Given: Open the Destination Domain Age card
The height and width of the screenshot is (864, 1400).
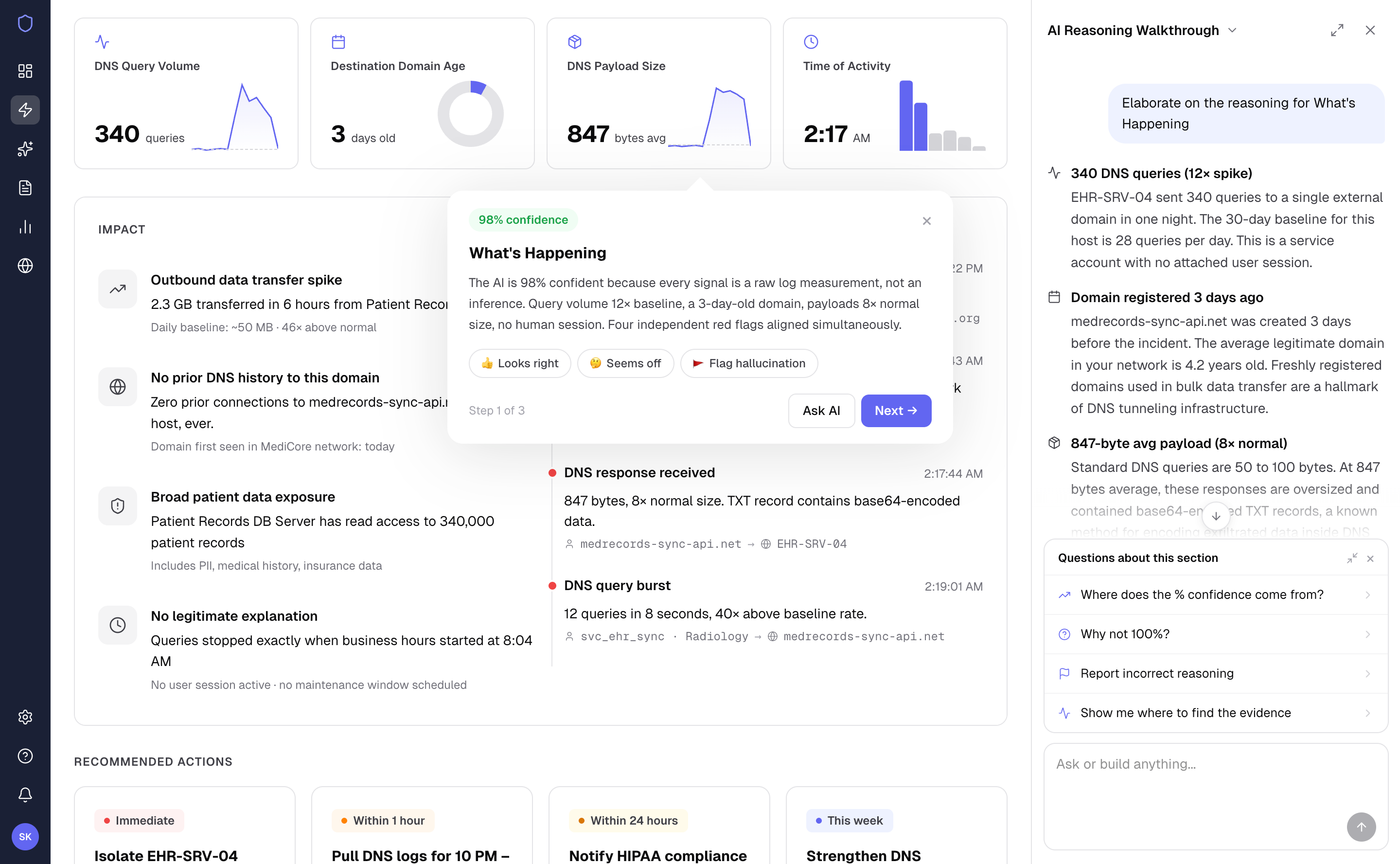Looking at the screenshot, I should [423, 93].
